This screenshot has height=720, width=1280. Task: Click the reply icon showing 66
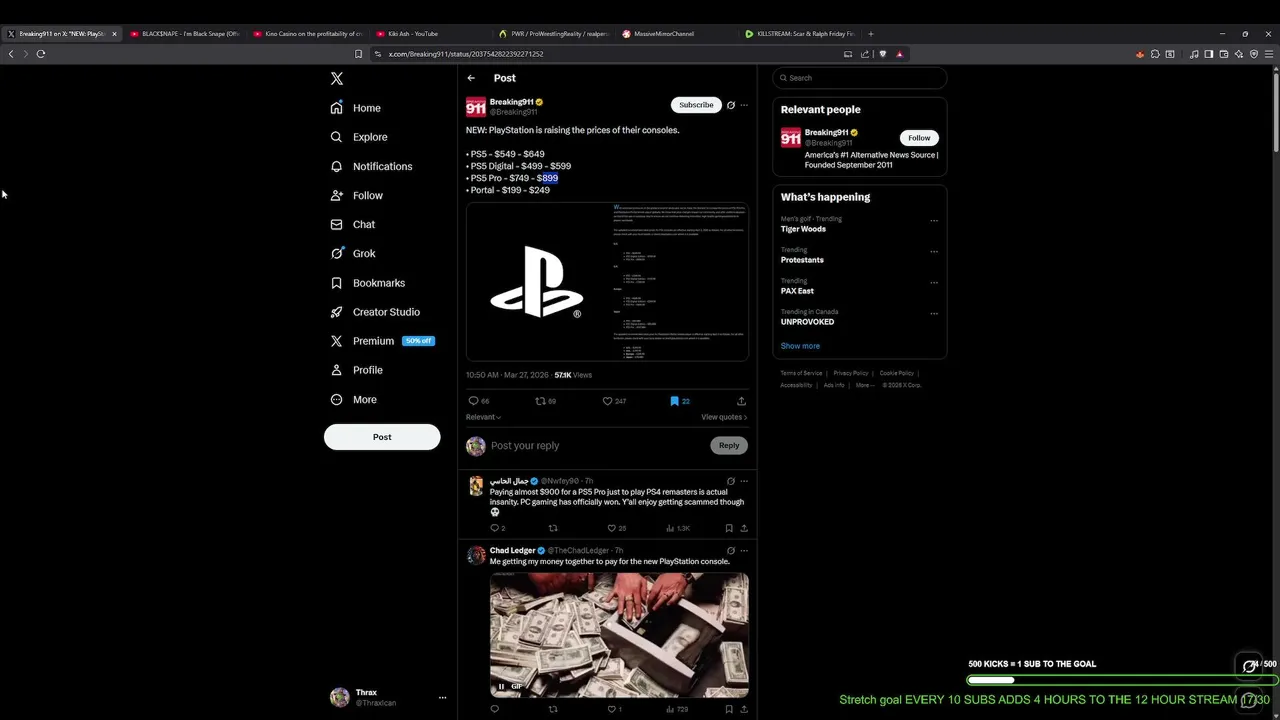point(479,401)
